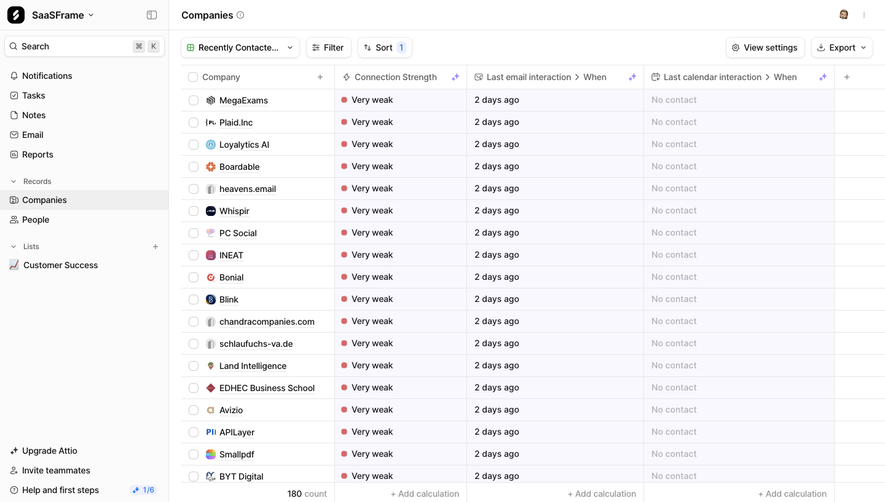Click the info icon next to Companies title
The height and width of the screenshot is (502, 885).
coord(240,15)
